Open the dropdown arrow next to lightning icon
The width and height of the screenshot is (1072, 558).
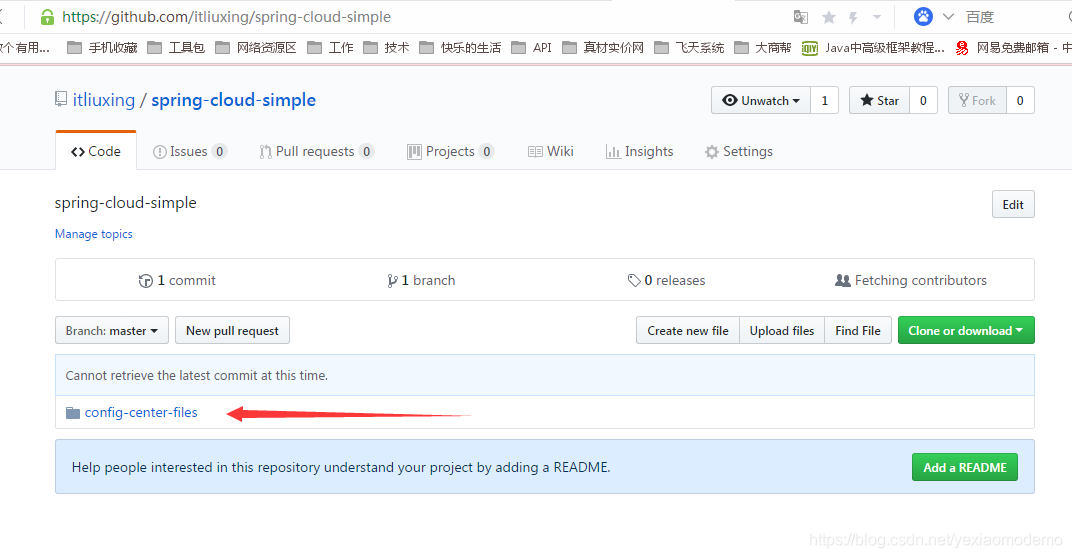click(x=877, y=17)
